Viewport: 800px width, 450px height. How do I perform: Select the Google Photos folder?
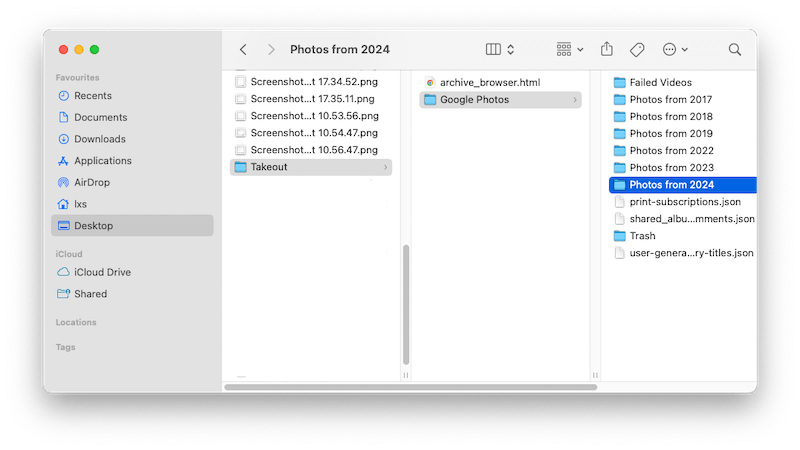[x=500, y=100]
